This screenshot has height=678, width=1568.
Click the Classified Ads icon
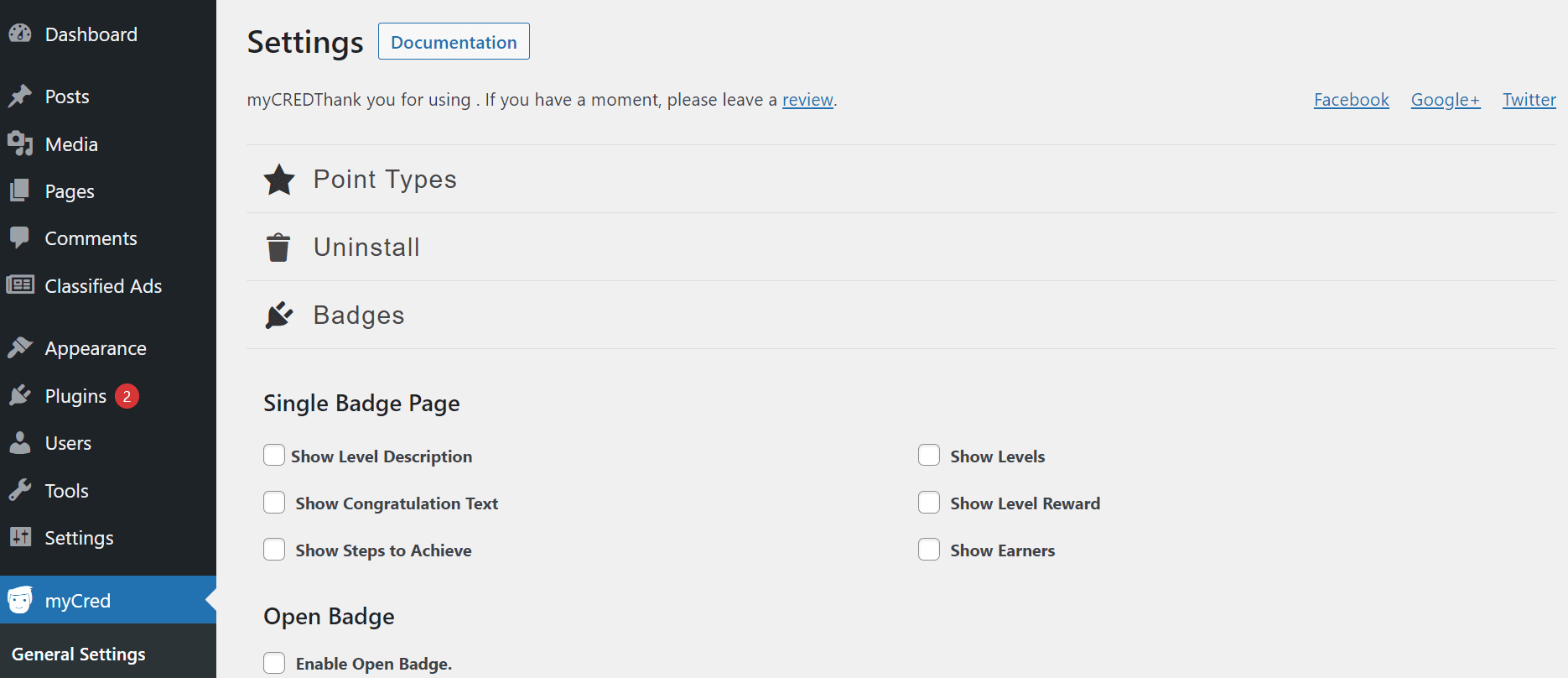(20, 285)
